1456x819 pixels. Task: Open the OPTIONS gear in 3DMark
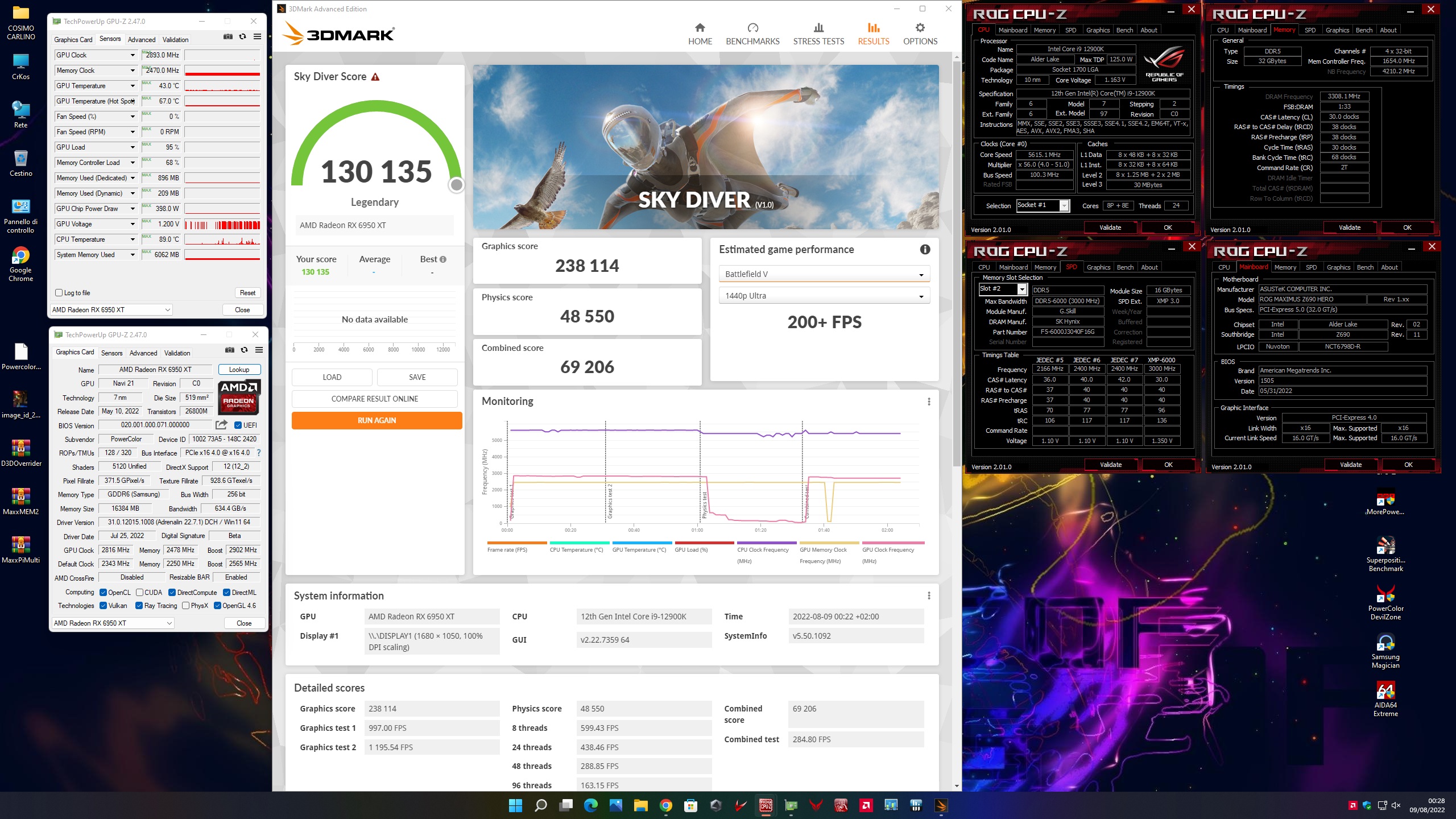920,34
